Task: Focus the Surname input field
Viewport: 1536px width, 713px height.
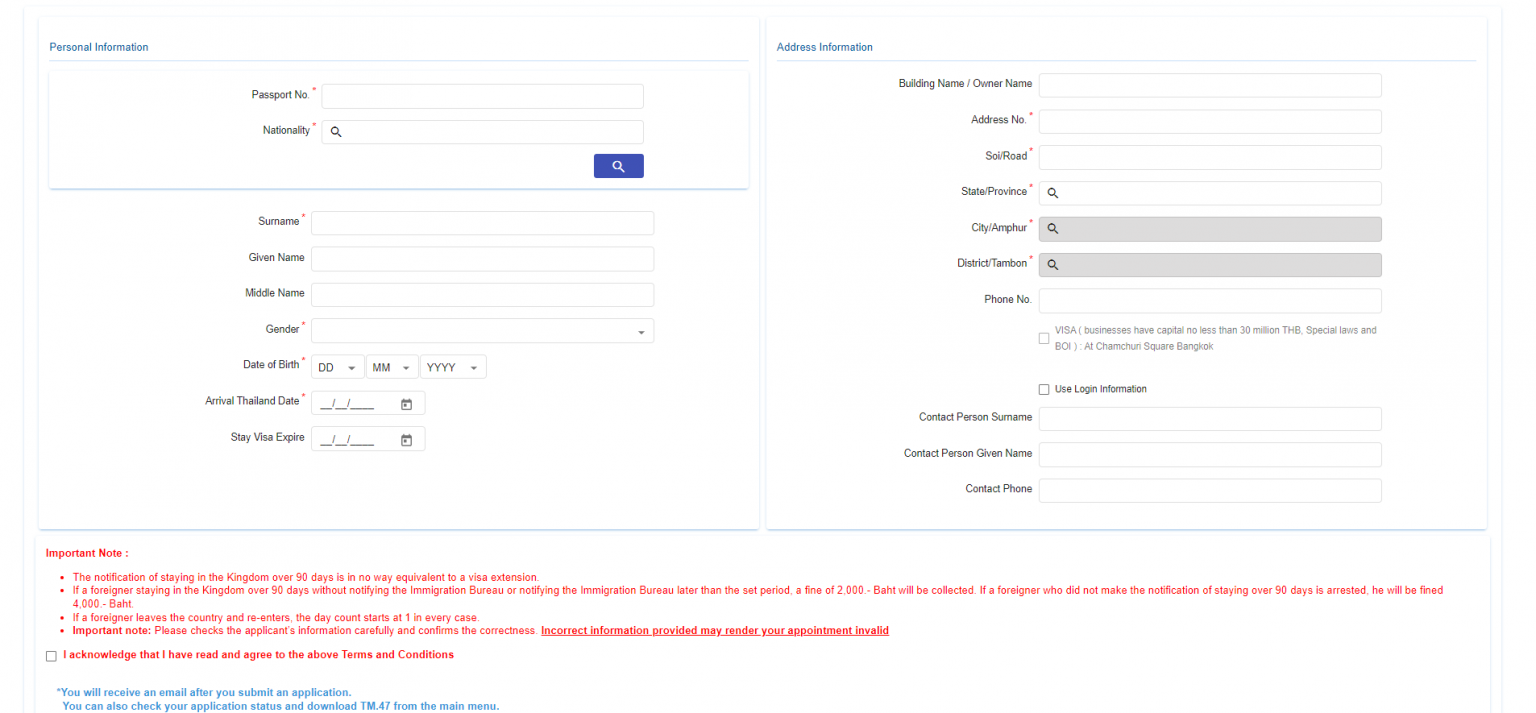Action: (482, 222)
